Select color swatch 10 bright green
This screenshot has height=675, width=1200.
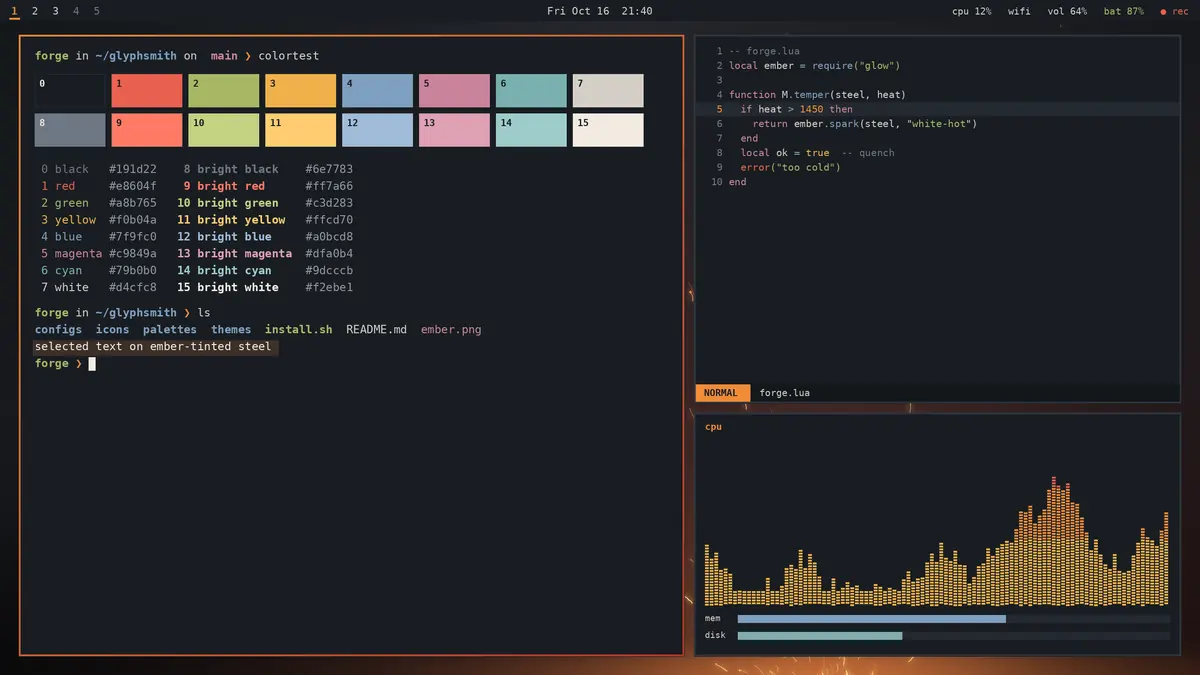[x=224, y=130]
